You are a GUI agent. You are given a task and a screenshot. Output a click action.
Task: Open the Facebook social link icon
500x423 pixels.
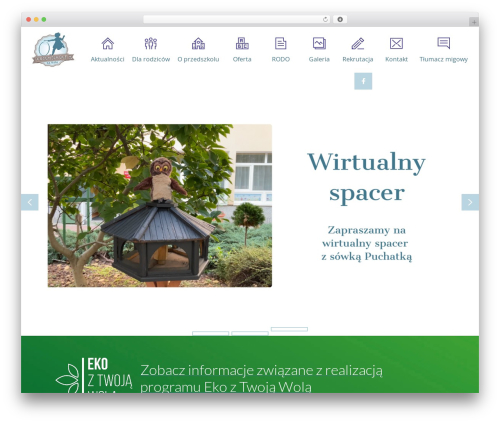[x=363, y=81]
